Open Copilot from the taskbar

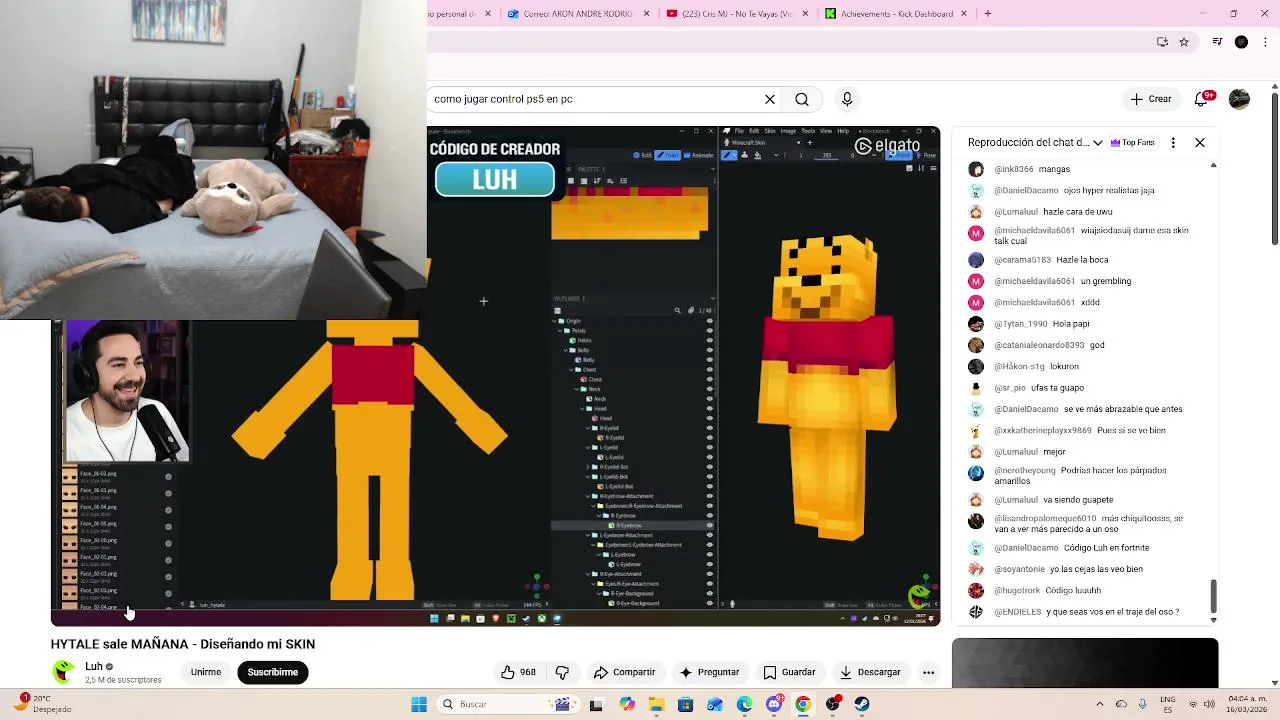pyautogui.click(x=627, y=704)
